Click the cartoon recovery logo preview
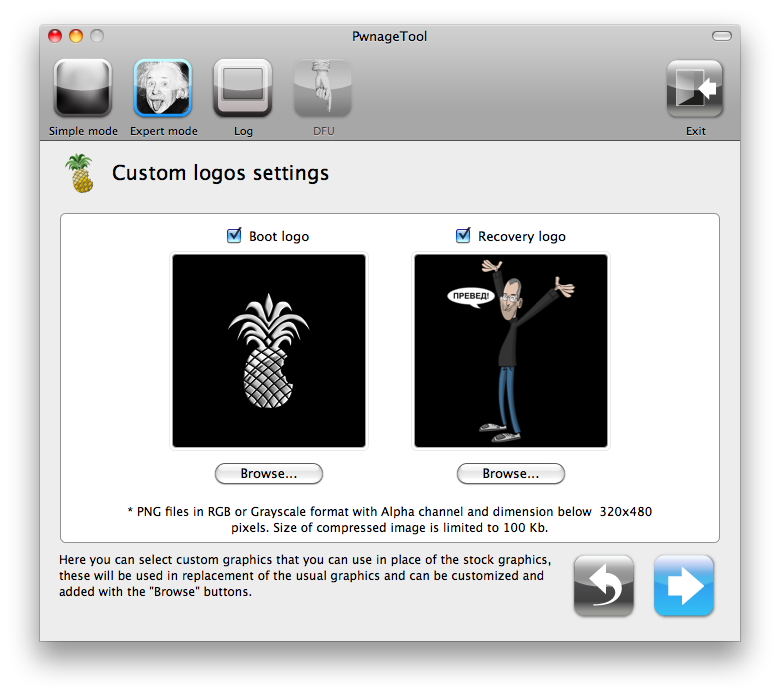The image size is (780, 696). click(x=511, y=351)
